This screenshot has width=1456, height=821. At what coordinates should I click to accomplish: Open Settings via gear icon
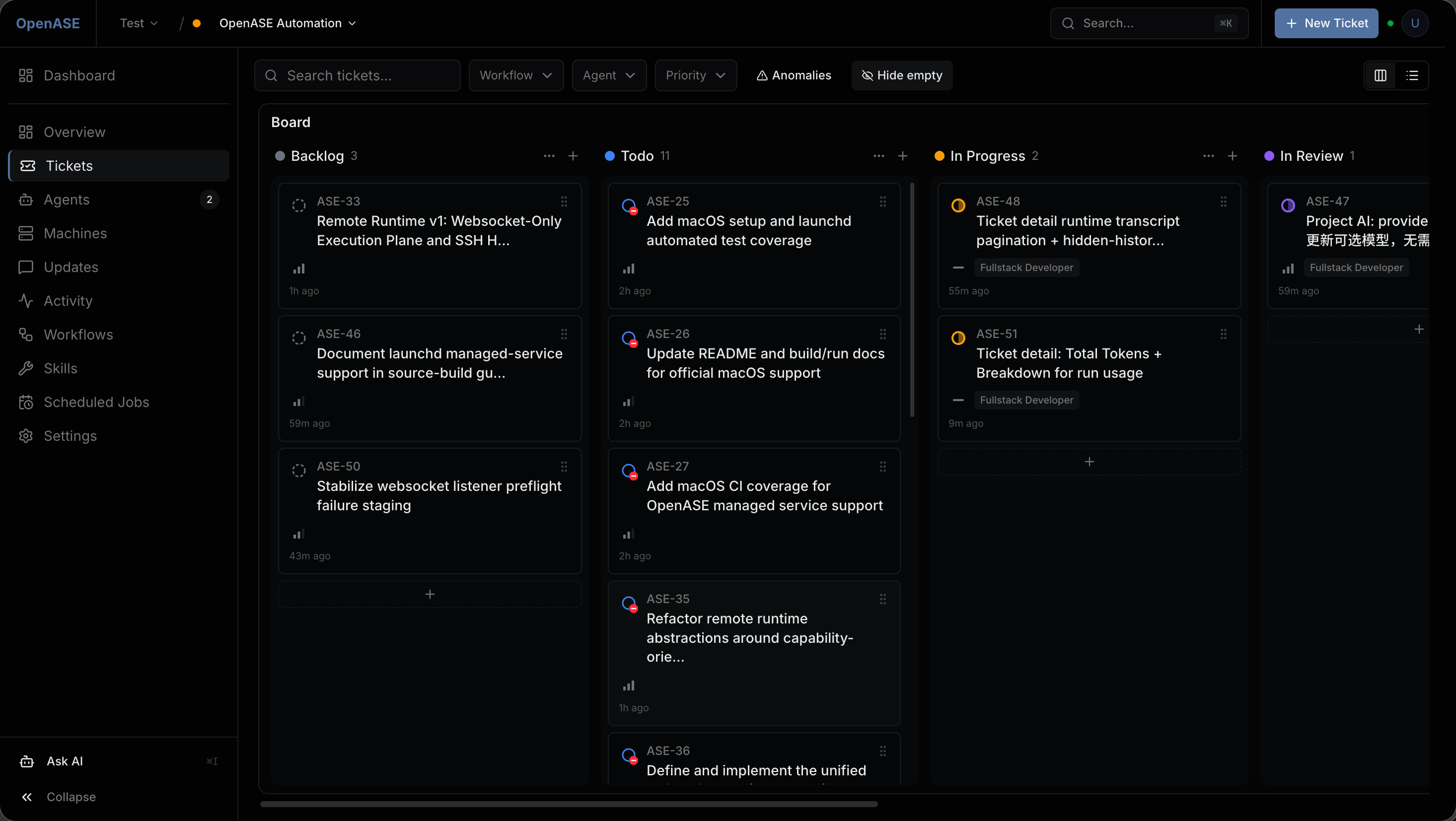tap(25, 436)
